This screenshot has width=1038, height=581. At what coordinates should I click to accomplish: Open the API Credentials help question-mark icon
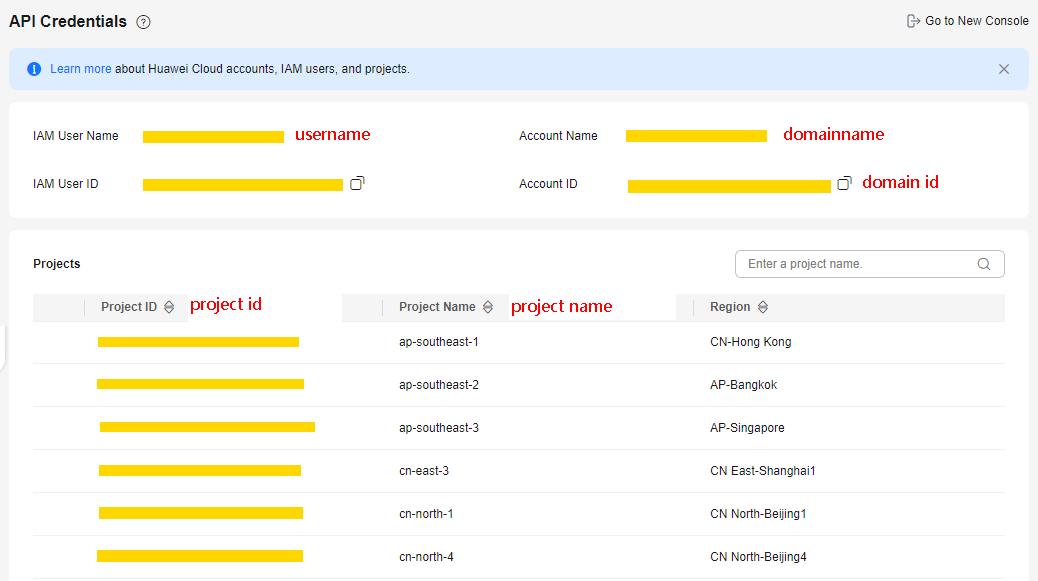pos(143,22)
